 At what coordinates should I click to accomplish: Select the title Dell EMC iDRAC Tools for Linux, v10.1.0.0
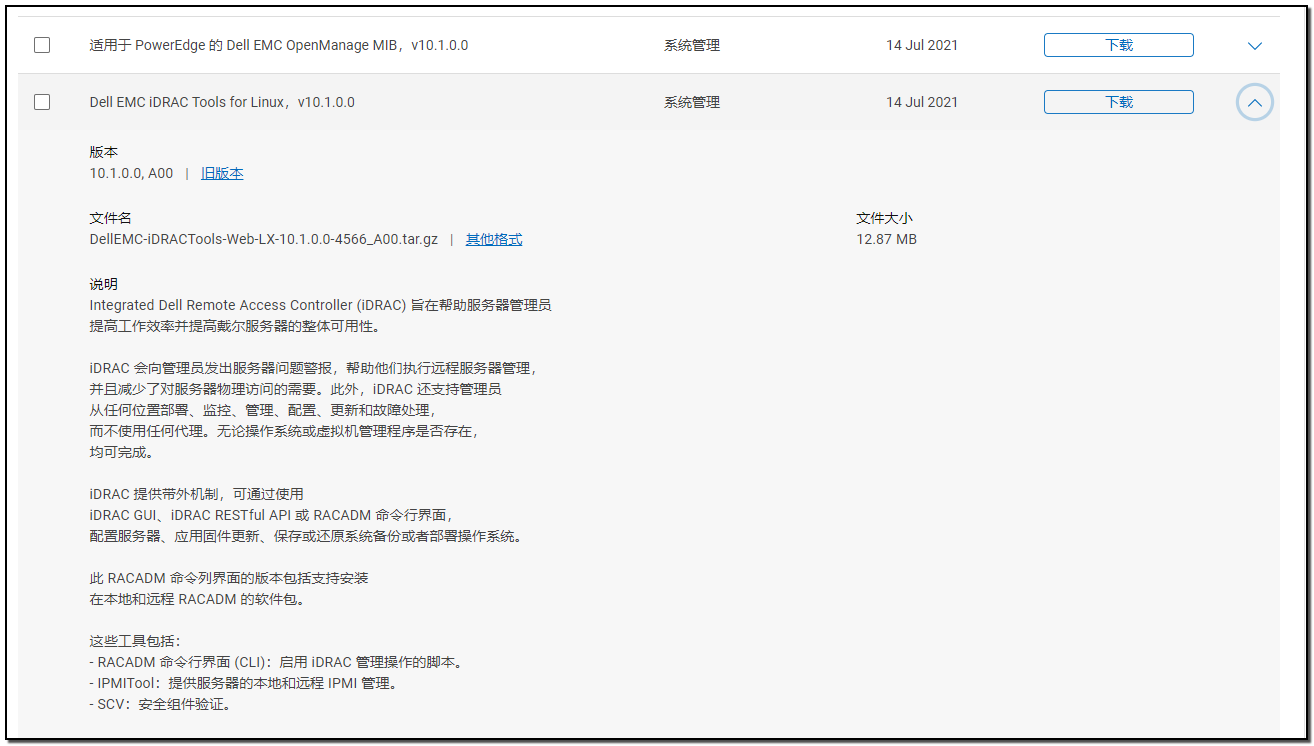click(x=222, y=102)
